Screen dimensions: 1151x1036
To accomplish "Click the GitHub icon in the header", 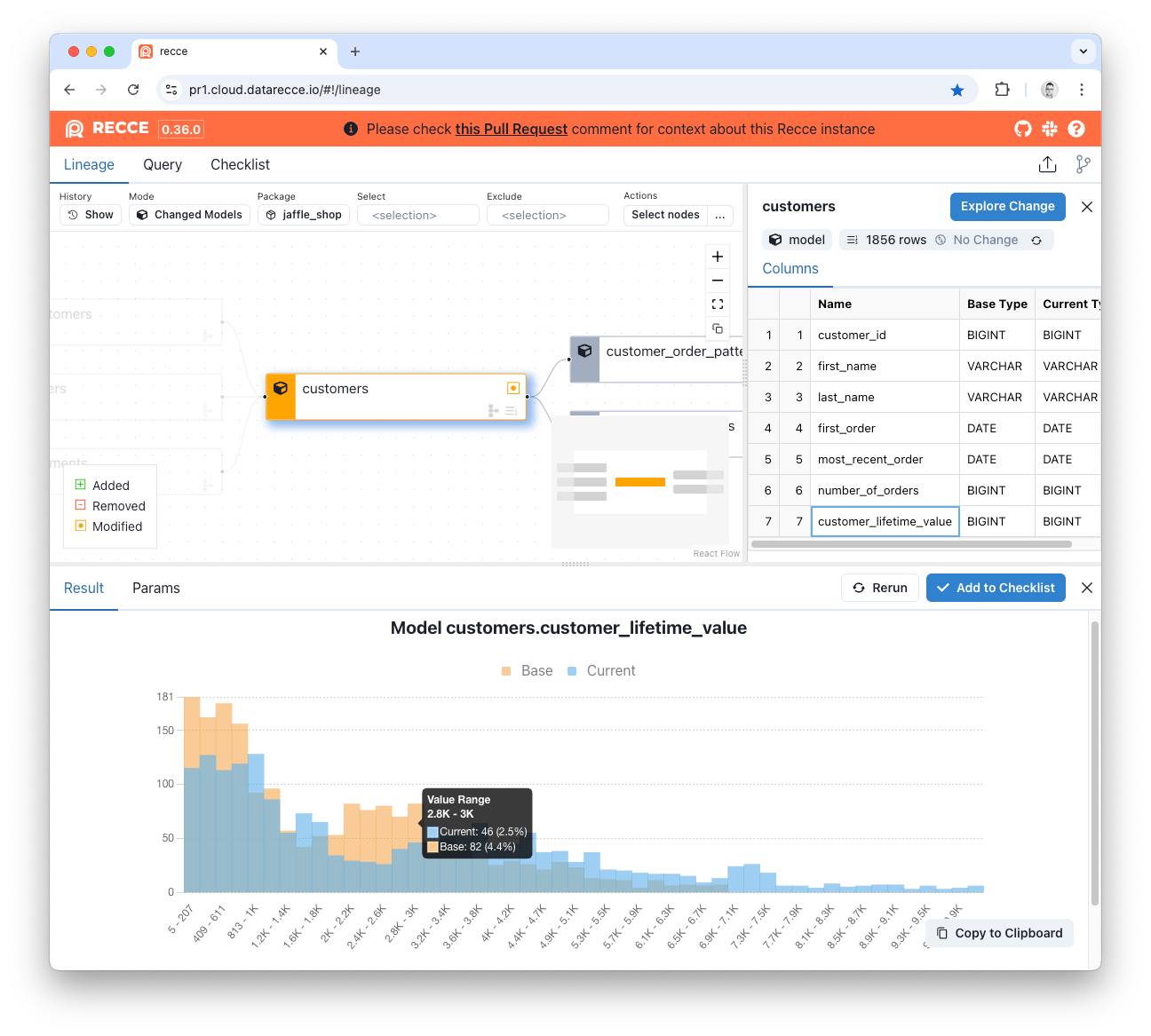I will tap(1023, 129).
